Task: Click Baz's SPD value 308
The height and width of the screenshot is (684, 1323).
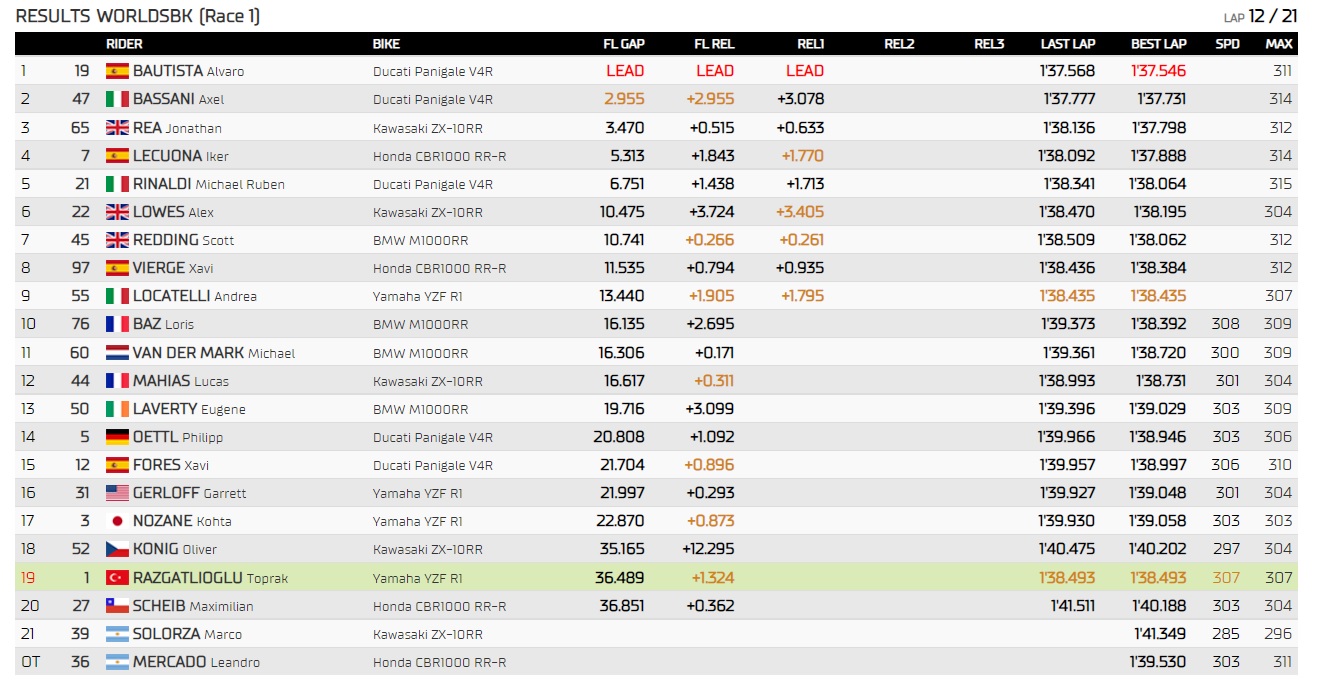Action: click(x=1226, y=324)
